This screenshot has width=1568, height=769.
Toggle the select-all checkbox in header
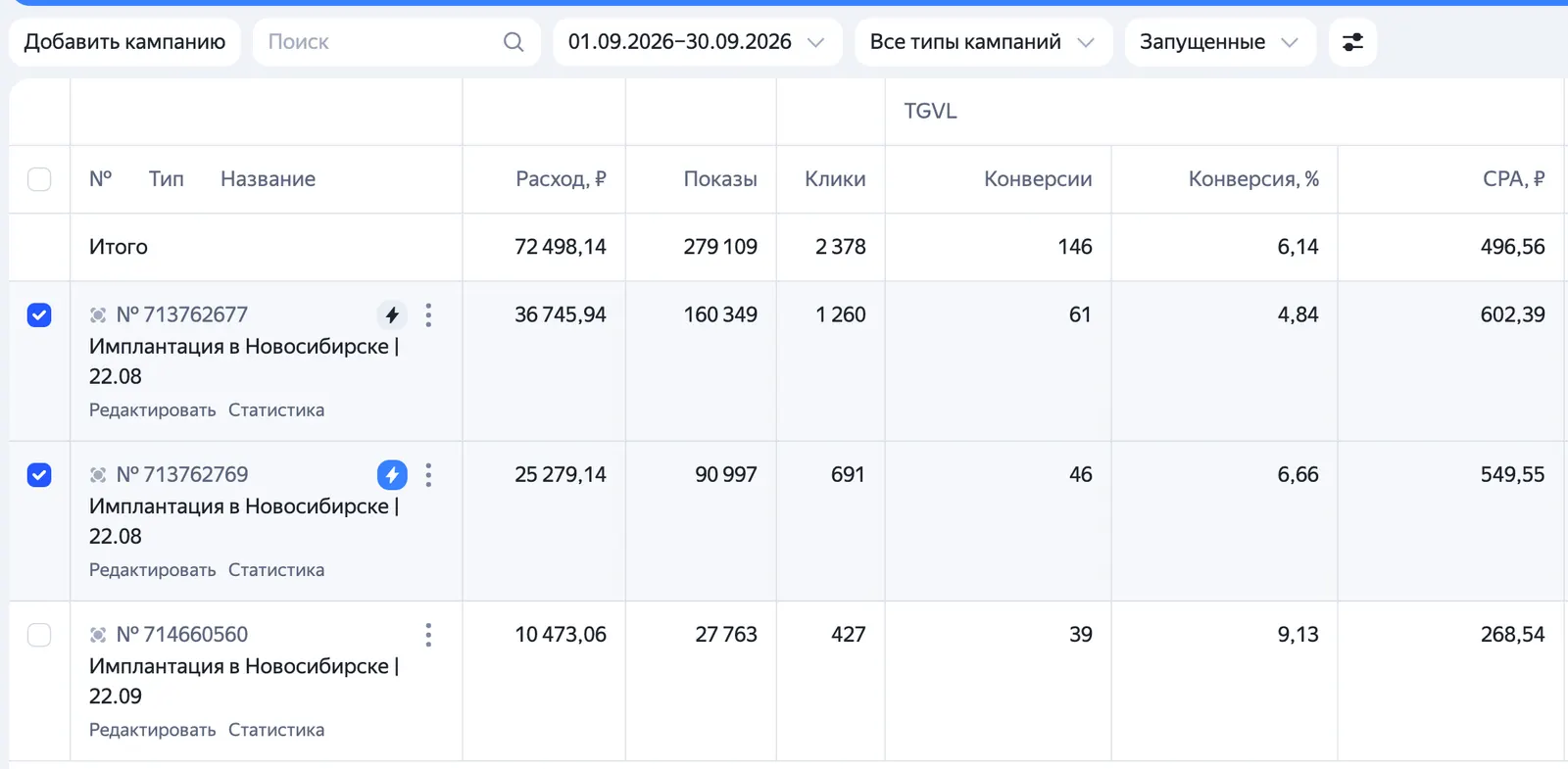[x=39, y=179]
